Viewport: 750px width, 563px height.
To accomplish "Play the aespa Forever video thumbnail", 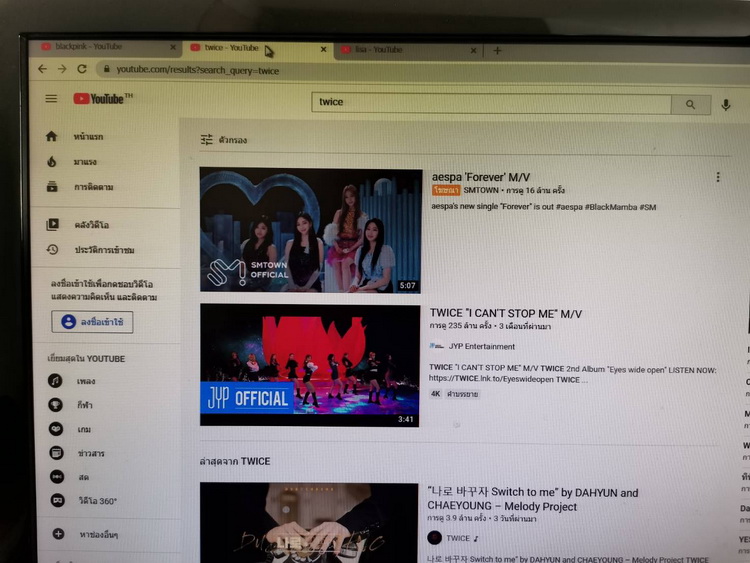I will (x=311, y=230).
